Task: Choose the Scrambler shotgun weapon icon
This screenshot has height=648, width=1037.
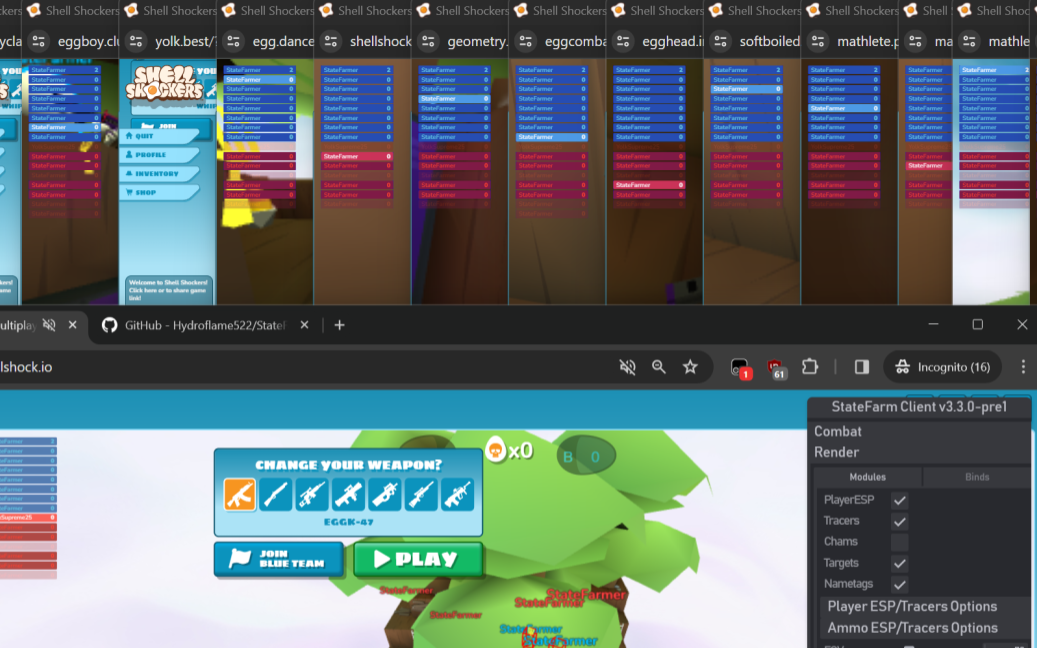Action: (x=276, y=495)
